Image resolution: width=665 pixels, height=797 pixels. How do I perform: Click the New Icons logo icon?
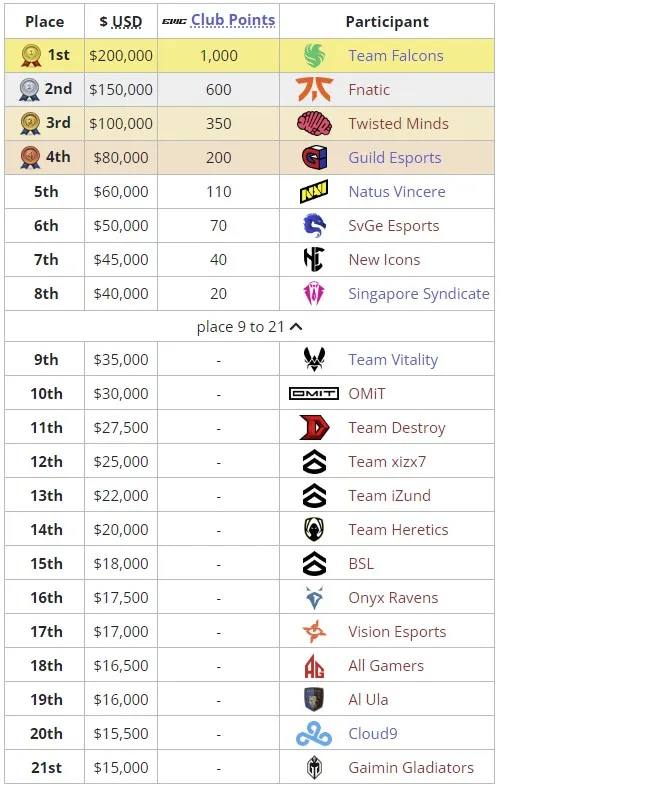(x=314, y=260)
